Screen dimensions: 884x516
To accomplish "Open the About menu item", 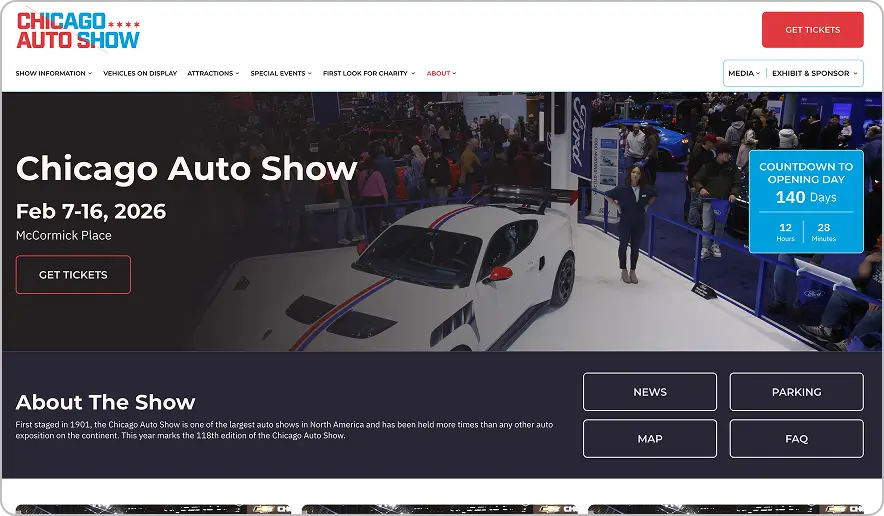I will click(440, 73).
